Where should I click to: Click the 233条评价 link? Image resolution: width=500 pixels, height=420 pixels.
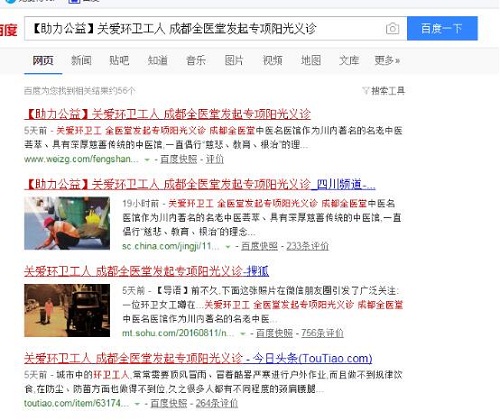coord(307,246)
